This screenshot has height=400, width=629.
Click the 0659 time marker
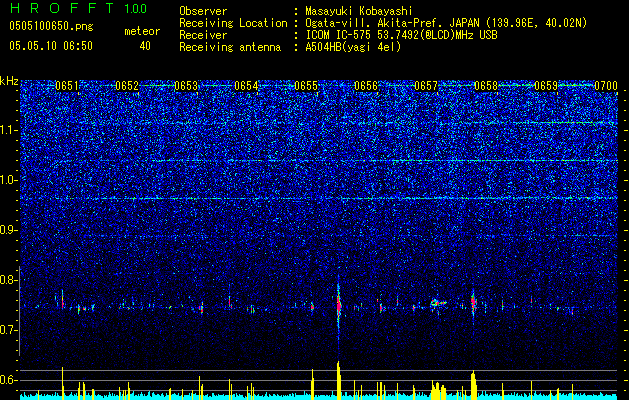[x=546, y=86]
